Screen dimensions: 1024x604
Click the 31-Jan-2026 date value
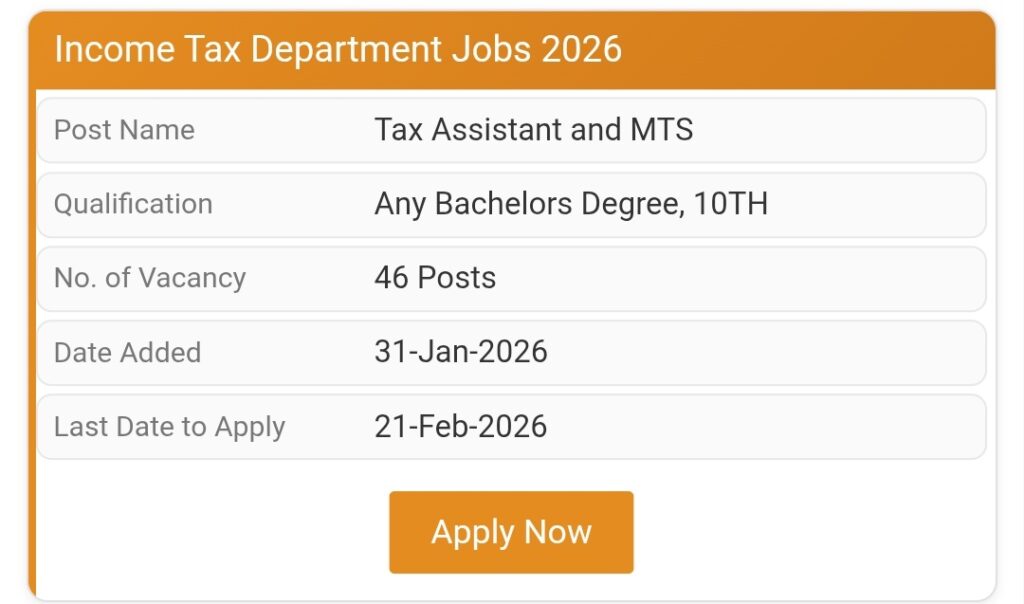tap(461, 352)
